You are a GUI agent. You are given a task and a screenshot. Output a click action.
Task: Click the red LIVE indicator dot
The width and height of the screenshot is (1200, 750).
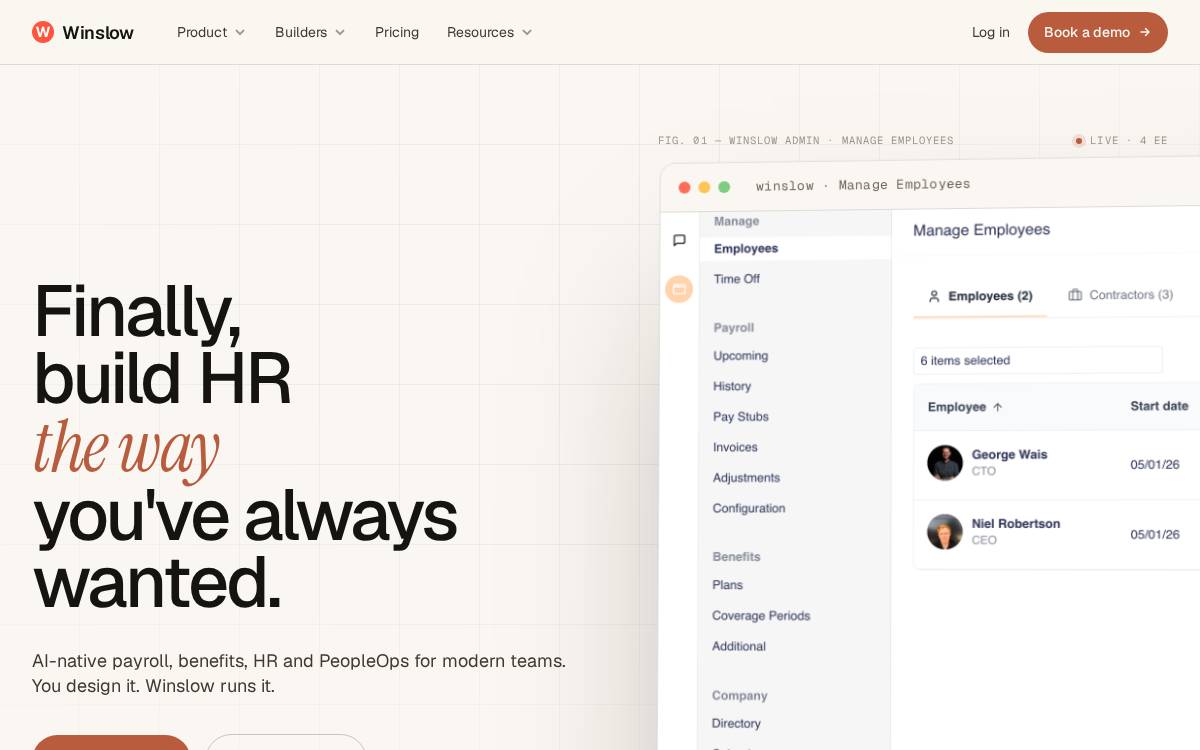point(1079,141)
